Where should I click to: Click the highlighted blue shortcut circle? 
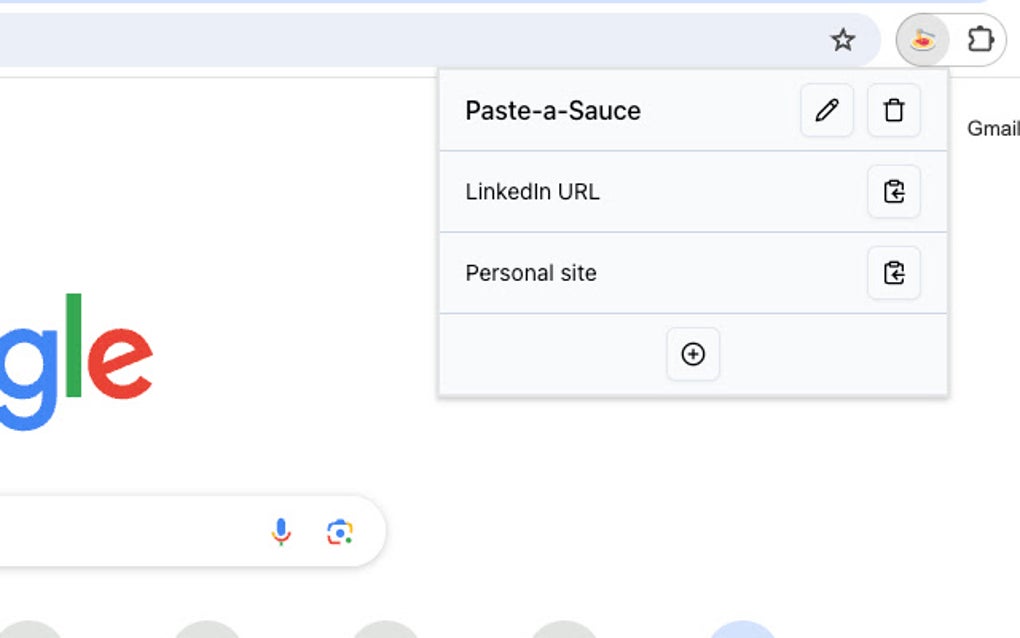coord(739,633)
